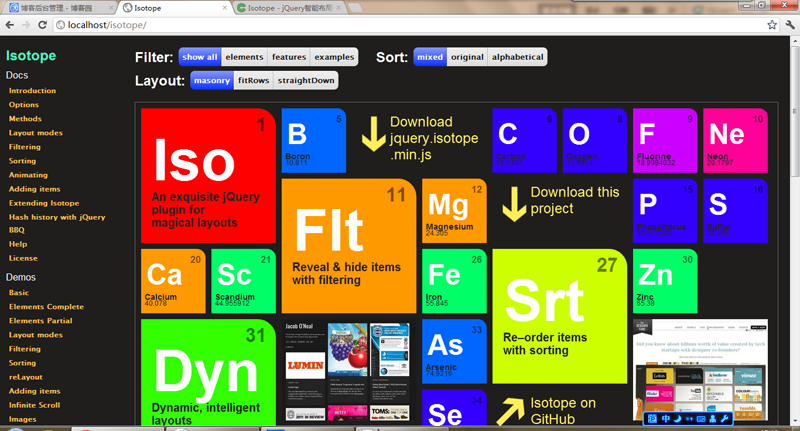Click the yellow arrow beside Download this project
The image size is (800, 431).
click(x=514, y=204)
